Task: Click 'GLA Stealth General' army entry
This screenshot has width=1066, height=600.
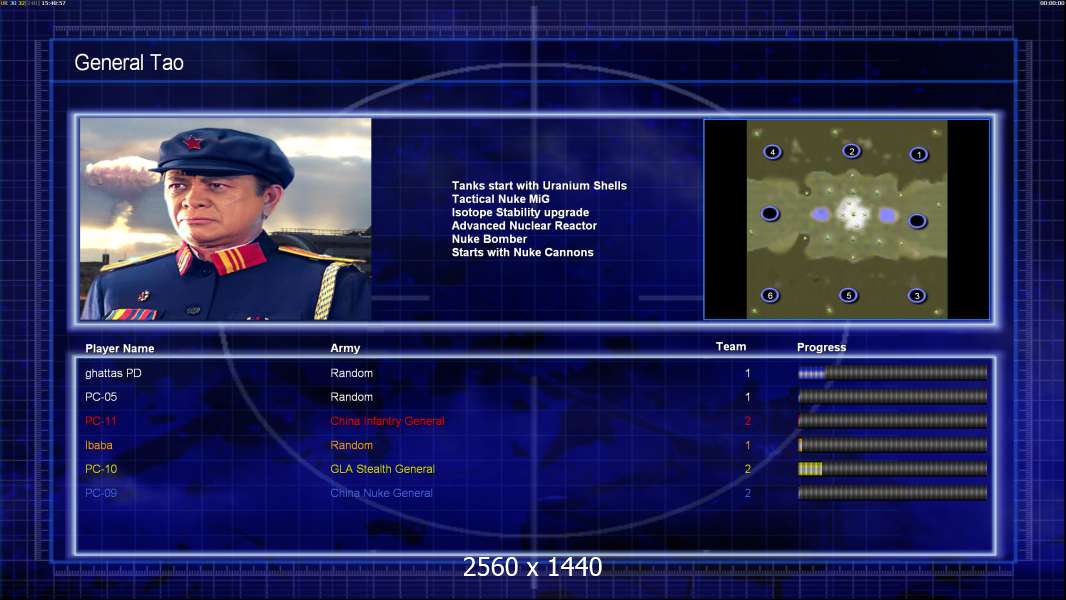Action: (x=382, y=469)
